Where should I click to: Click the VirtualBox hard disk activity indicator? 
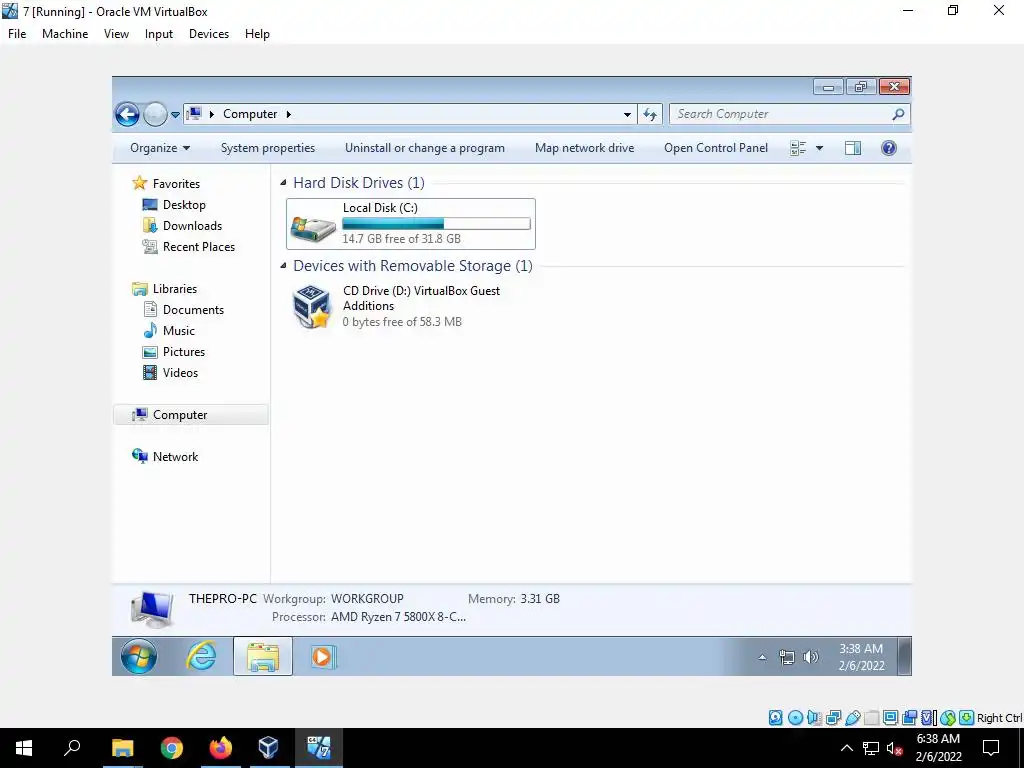(x=775, y=718)
